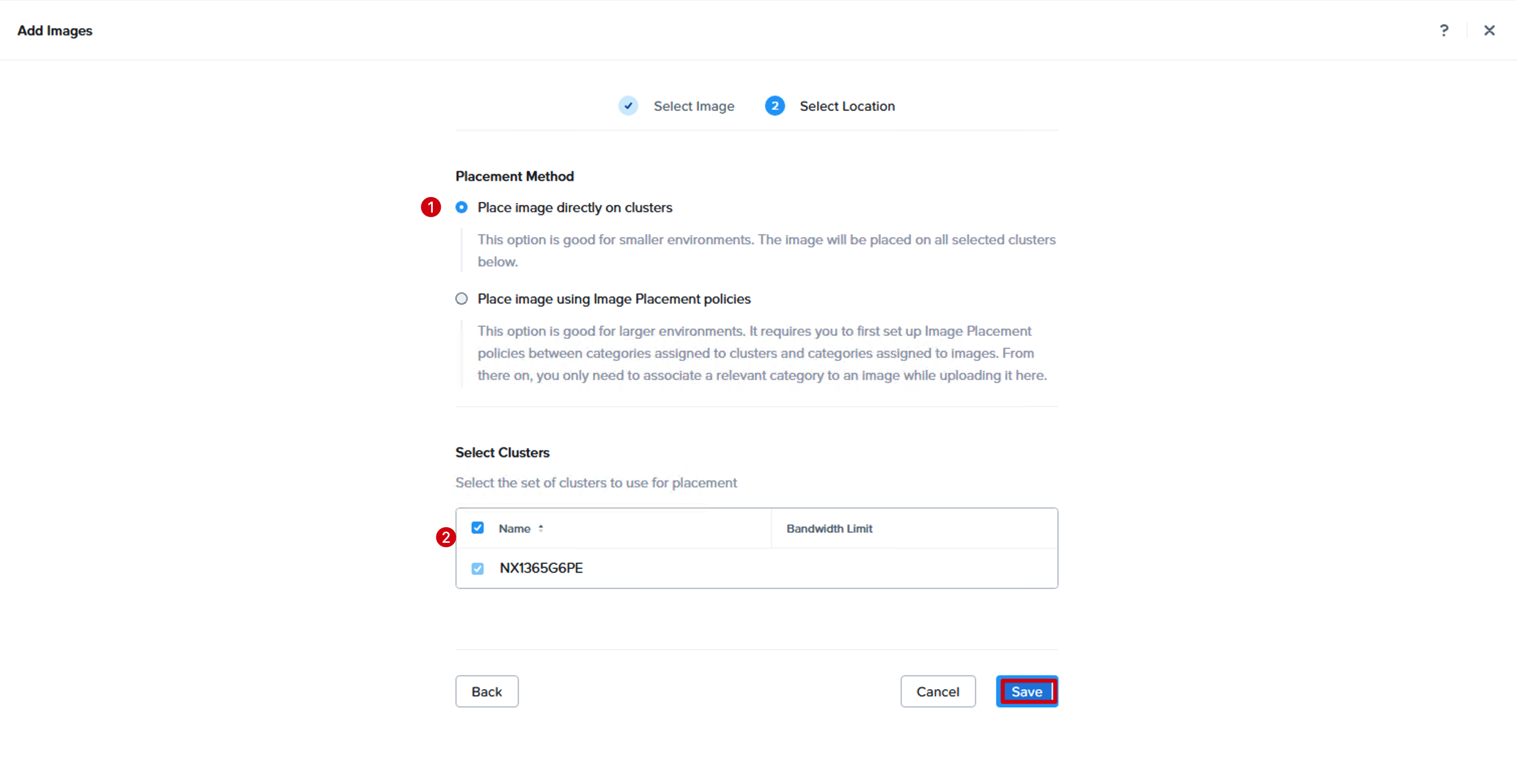Sort clusters using Name sort arrow
The height and width of the screenshot is (784, 1517).
tap(541, 529)
